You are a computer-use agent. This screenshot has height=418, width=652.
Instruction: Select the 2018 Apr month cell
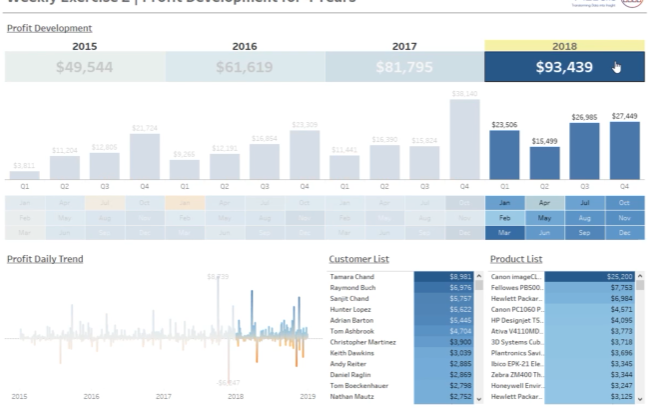[544, 203]
